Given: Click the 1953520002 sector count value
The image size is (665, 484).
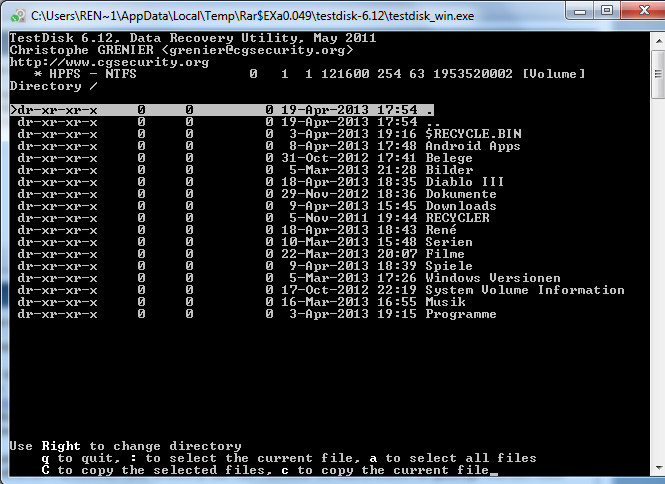Looking at the screenshot, I should point(473,74).
